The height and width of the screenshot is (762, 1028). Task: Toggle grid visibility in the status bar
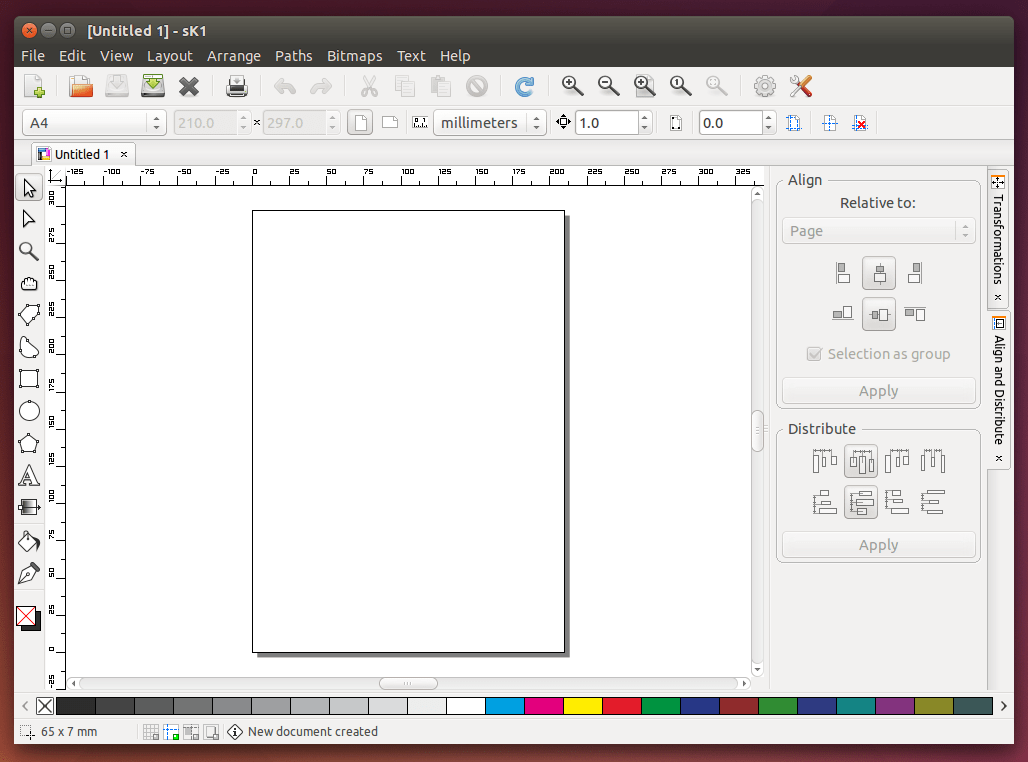pos(151,731)
